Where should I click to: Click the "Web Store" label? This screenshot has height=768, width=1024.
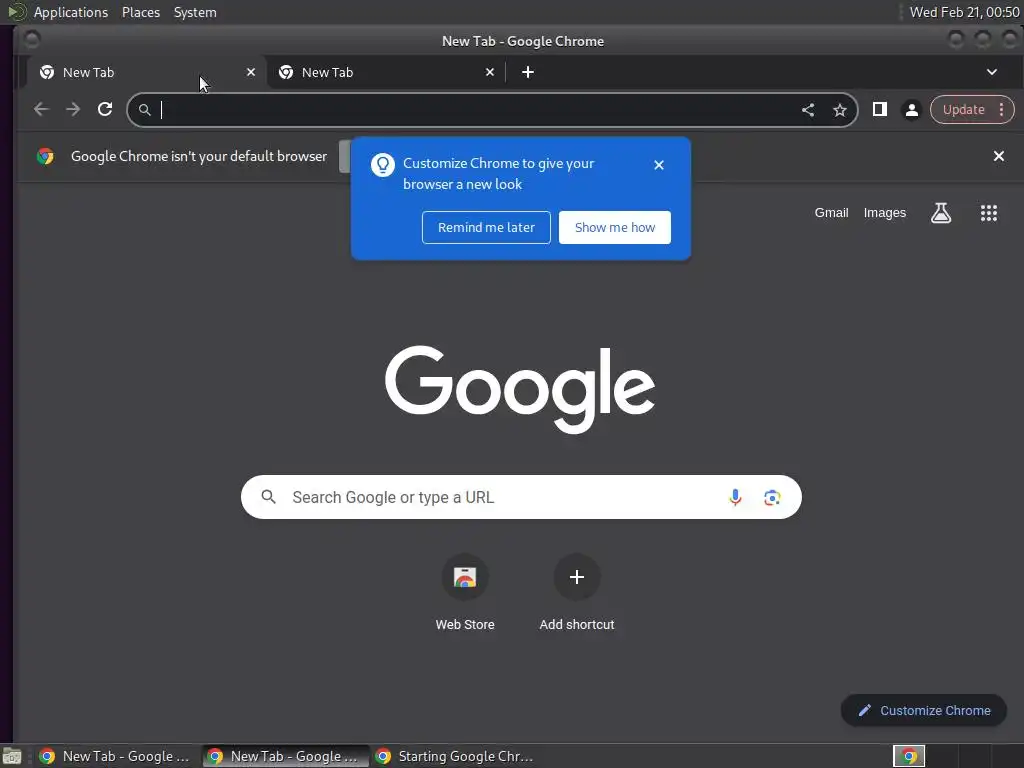point(465,624)
